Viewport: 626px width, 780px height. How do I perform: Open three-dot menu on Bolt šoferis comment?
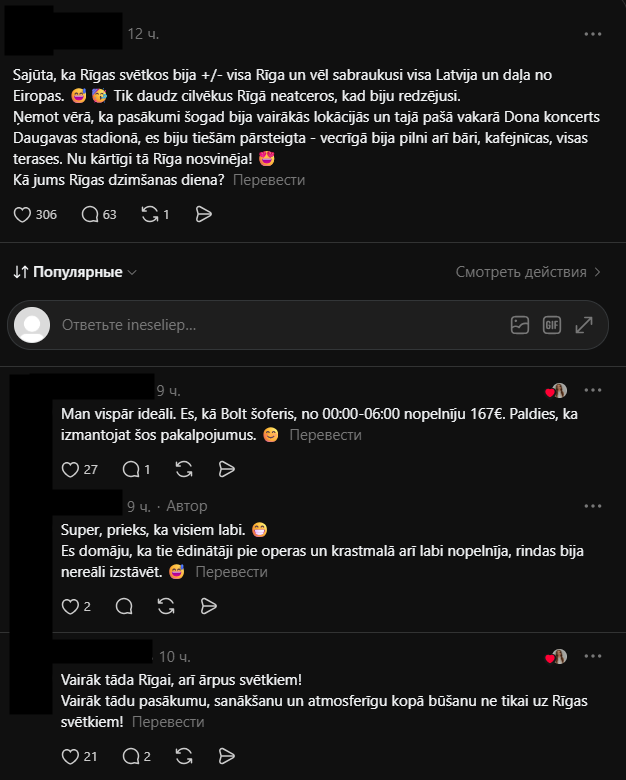click(x=593, y=390)
